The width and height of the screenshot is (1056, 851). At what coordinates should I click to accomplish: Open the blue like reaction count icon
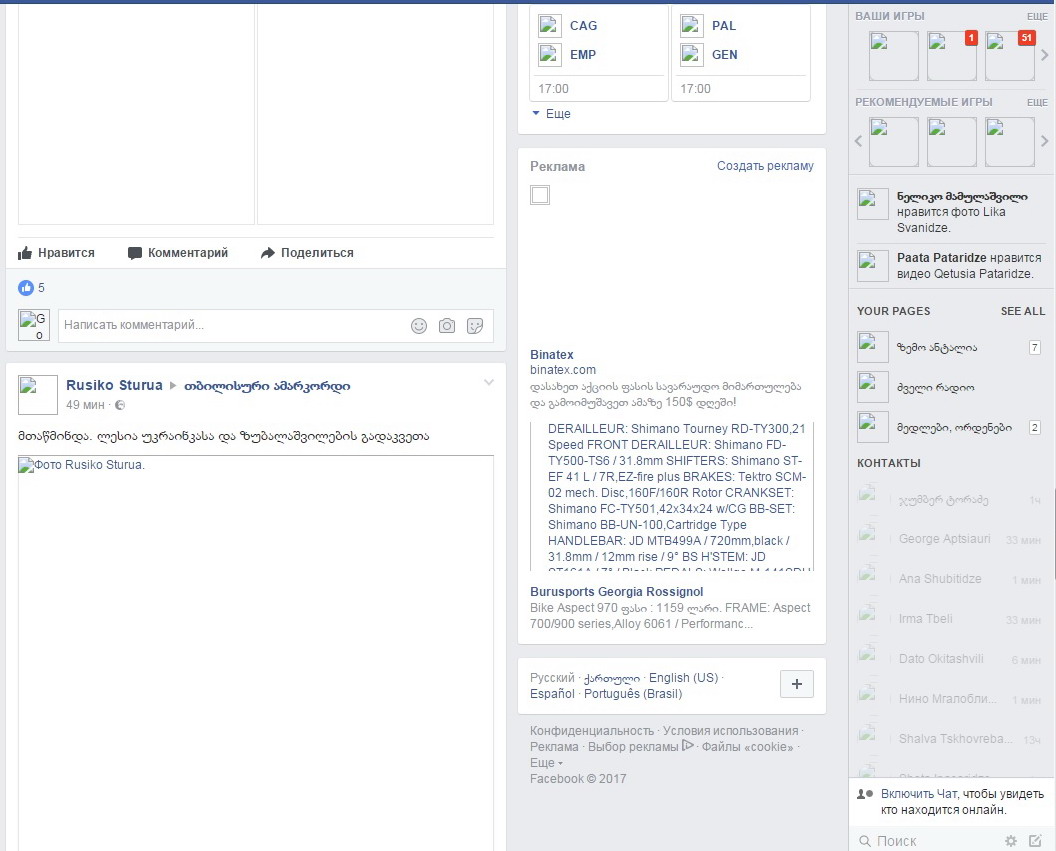coord(26,287)
